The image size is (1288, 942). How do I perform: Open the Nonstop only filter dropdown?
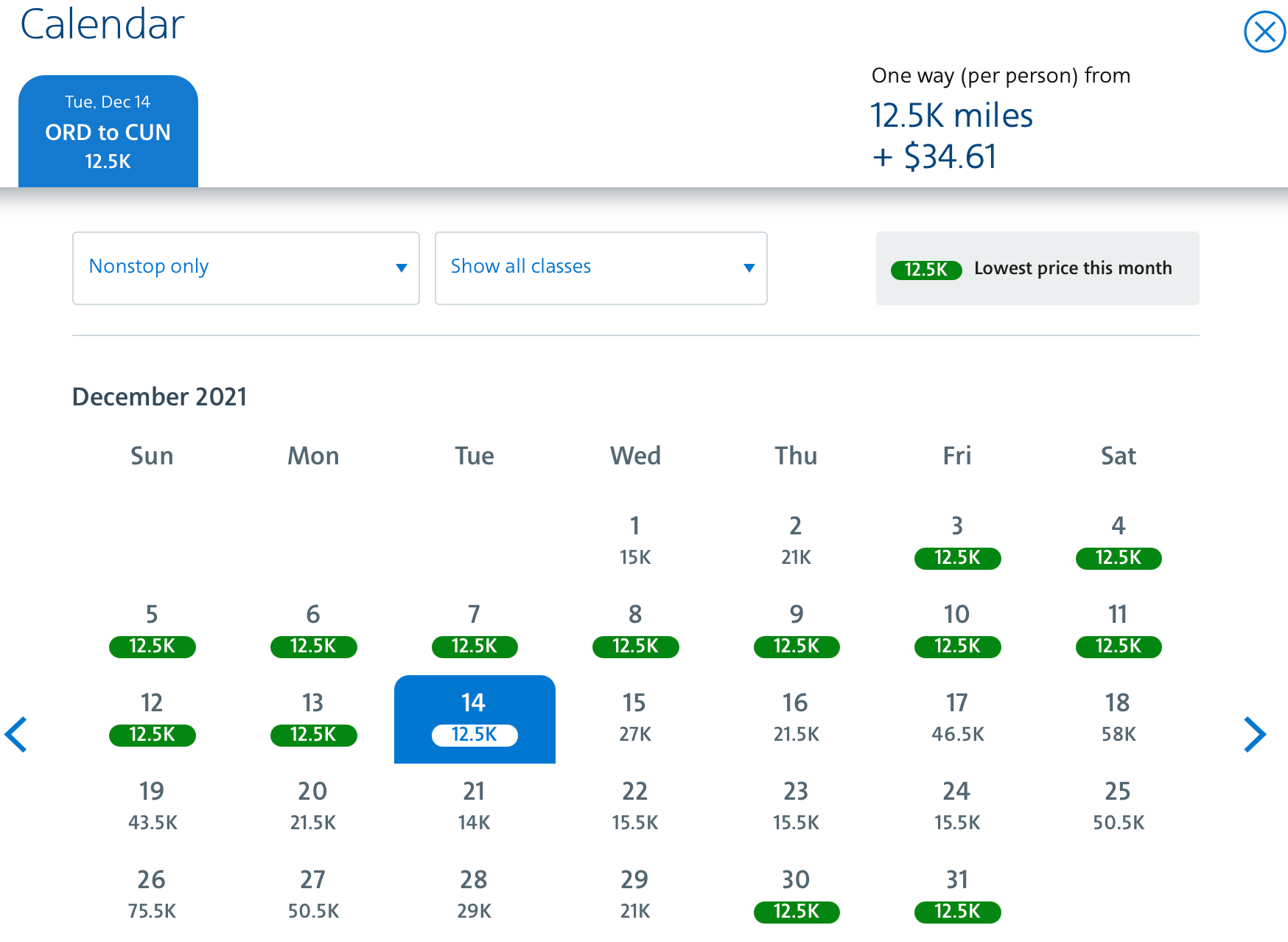click(x=245, y=268)
